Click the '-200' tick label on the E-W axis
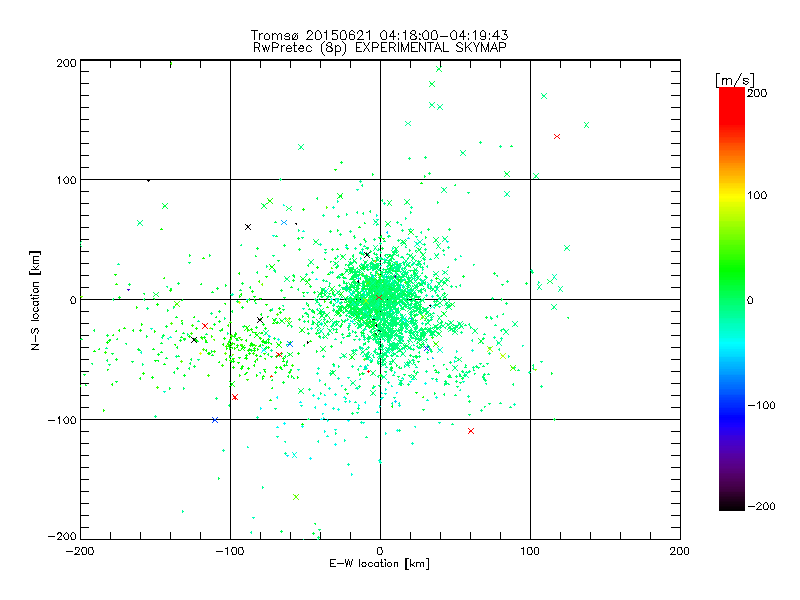The image size is (800, 600). (x=80, y=551)
